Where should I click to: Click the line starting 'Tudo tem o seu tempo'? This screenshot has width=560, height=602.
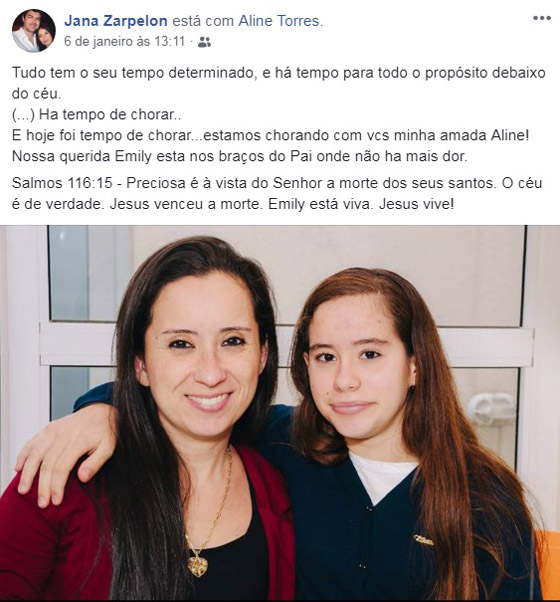(x=279, y=73)
